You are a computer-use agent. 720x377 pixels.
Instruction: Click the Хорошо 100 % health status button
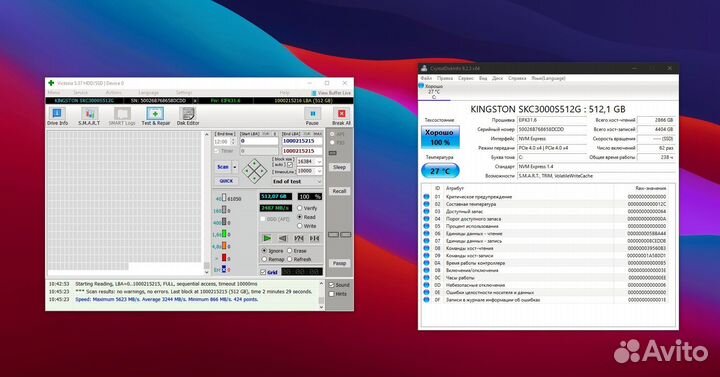point(440,137)
